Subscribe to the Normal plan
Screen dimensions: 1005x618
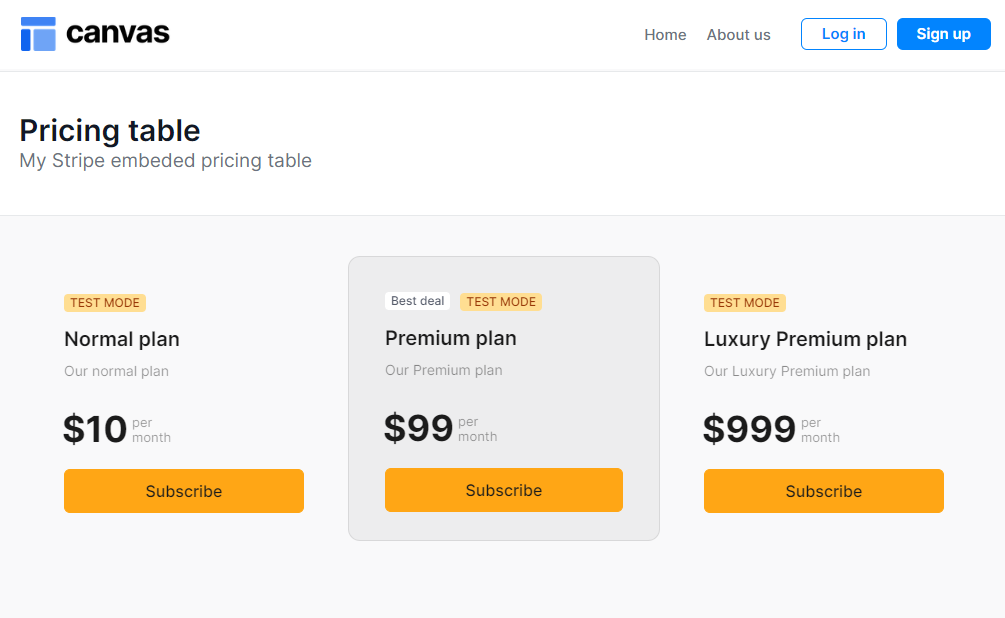pyautogui.click(x=184, y=491)
